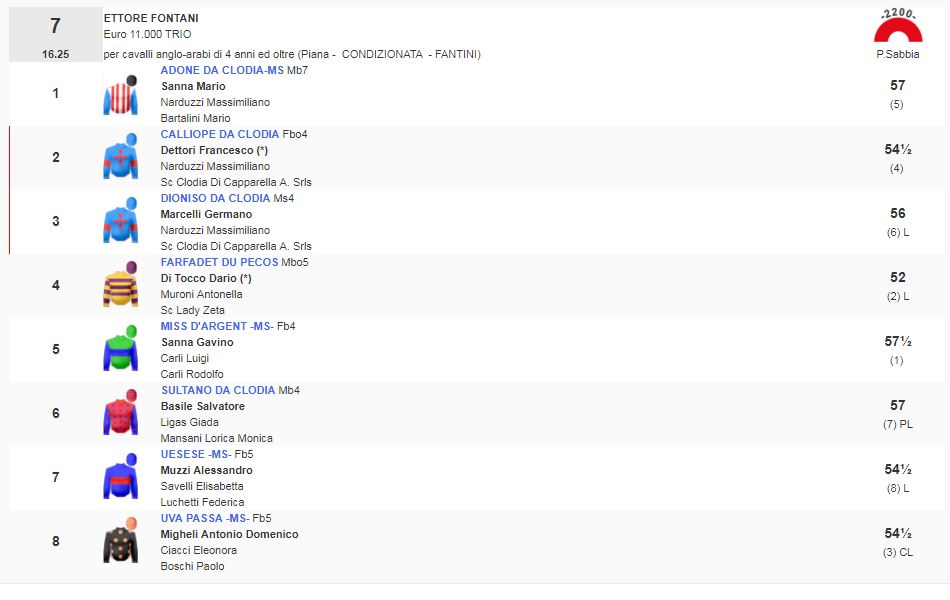Open the UESESE -MS- horse link

point(196,454)
